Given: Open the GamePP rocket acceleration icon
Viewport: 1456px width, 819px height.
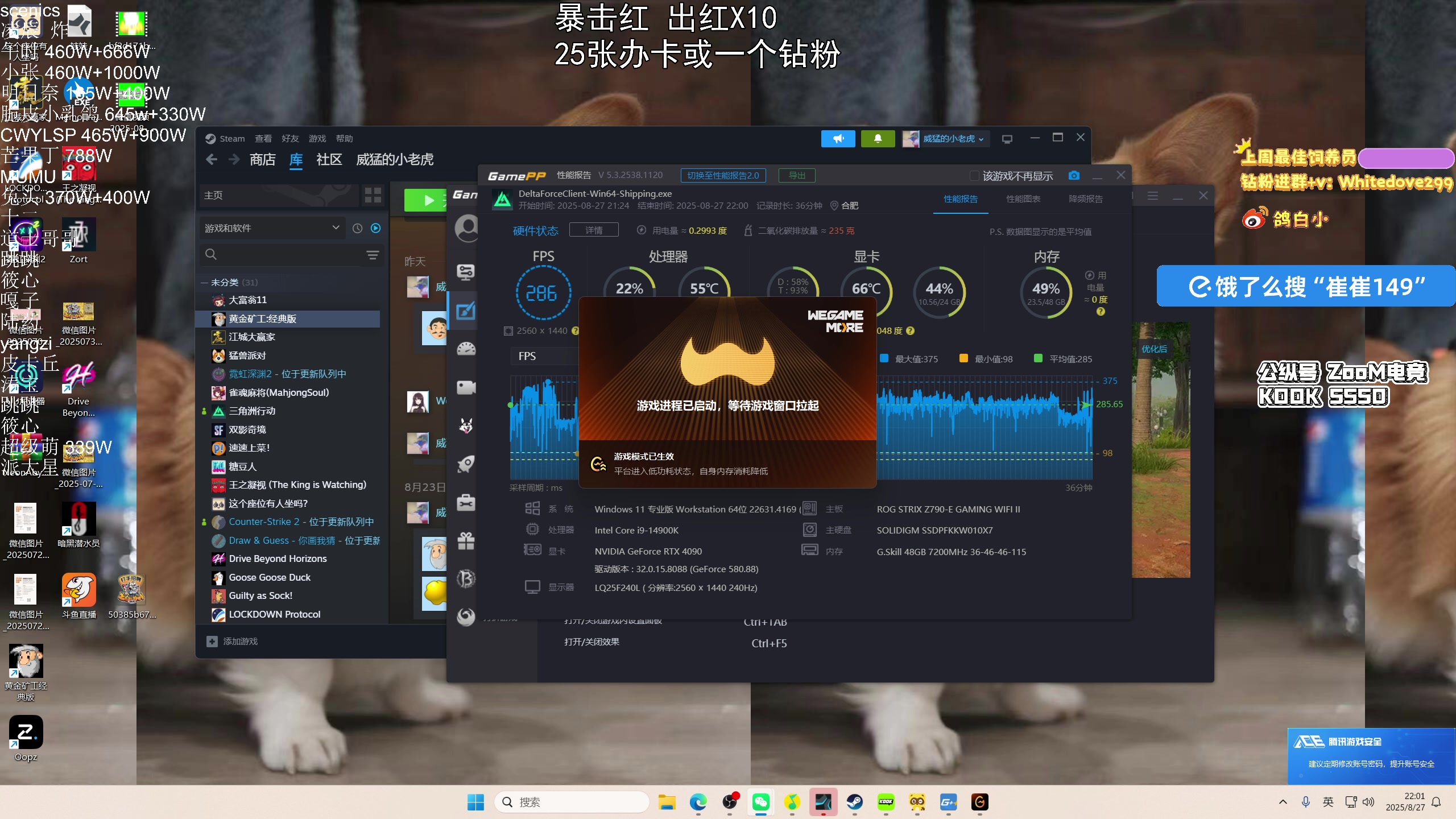Looking at the screenshot, I should coord(466,464).
